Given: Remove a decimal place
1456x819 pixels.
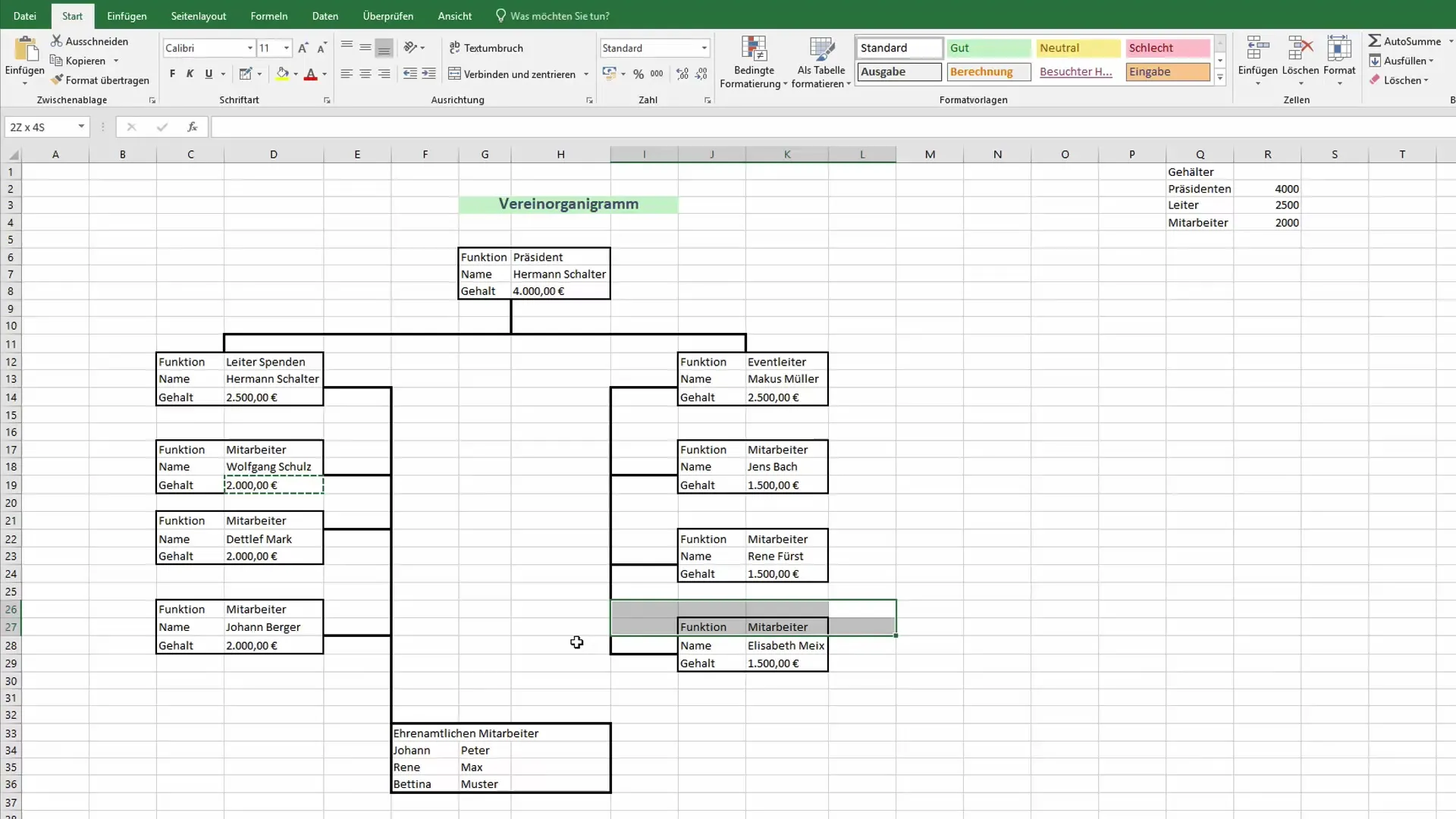Looking at the screenshot, I should click(701, 74).
